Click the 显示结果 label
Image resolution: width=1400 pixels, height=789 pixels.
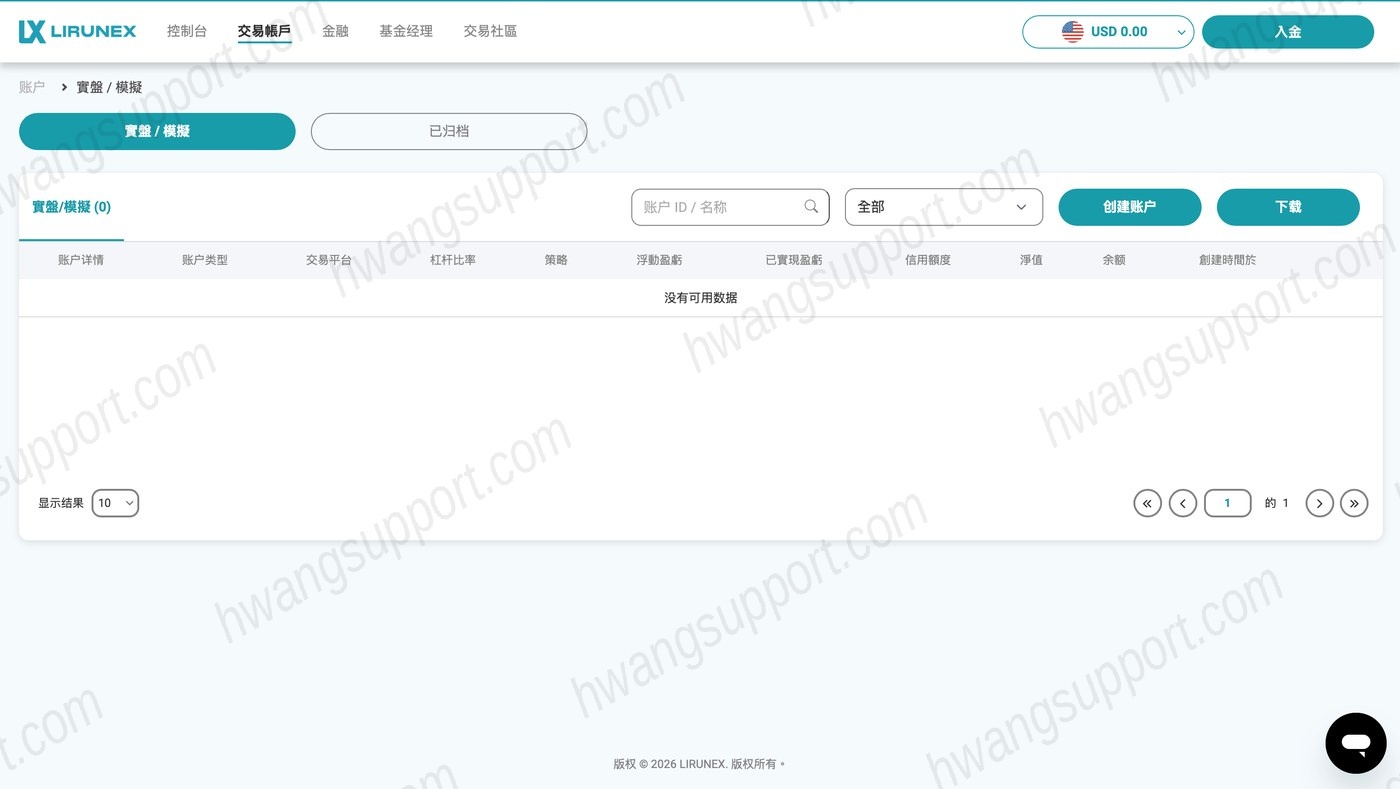pos(61,503)
